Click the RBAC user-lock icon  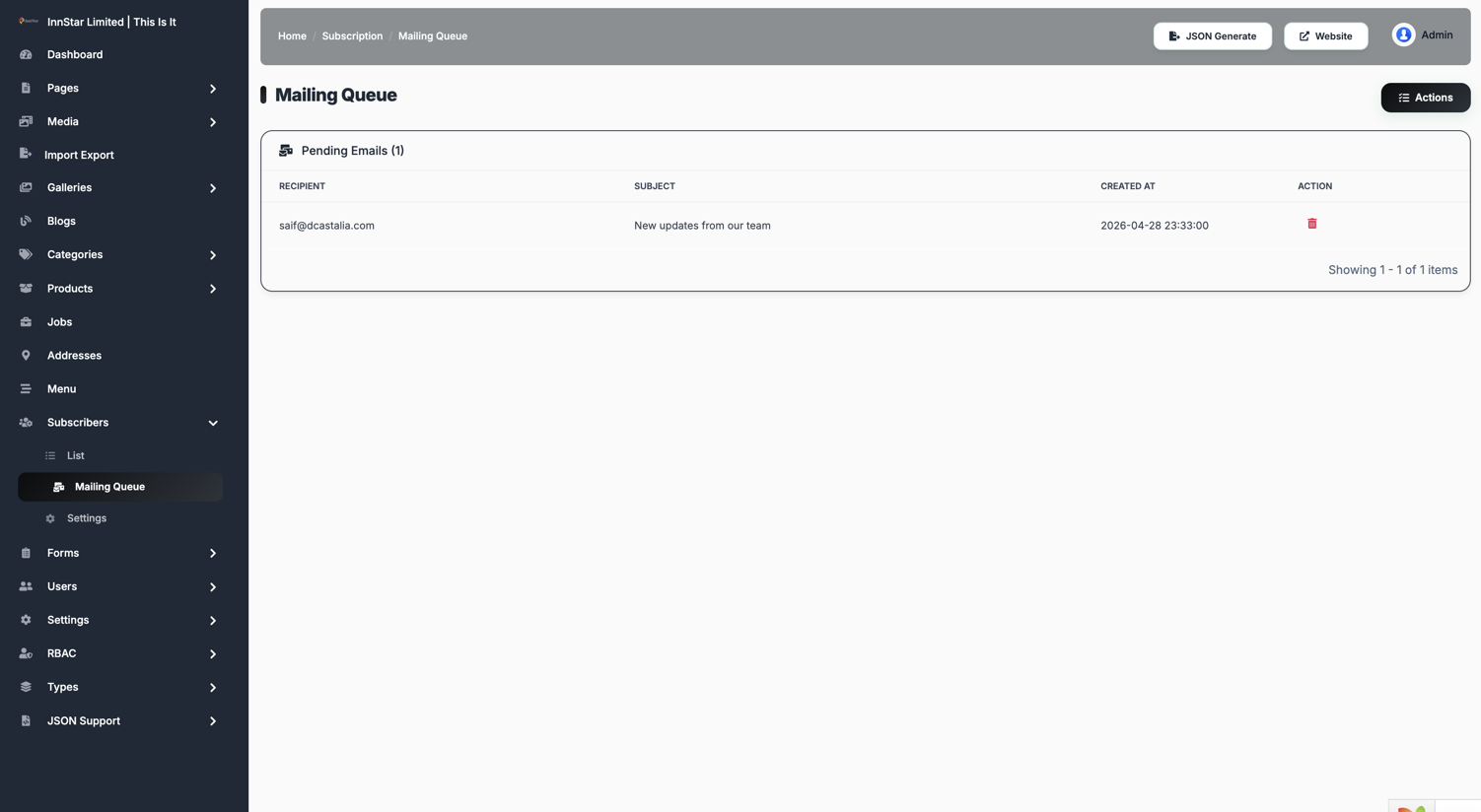tap(26, 653)
